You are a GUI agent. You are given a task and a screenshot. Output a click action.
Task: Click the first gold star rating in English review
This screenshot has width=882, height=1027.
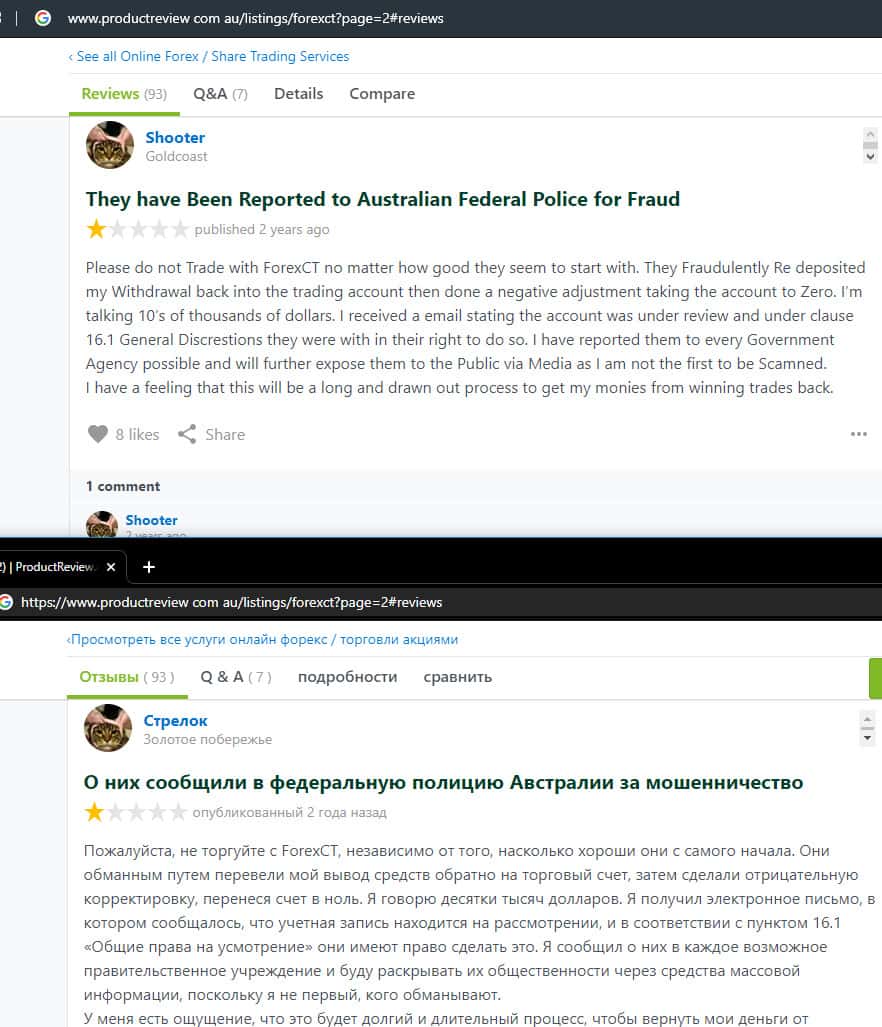tap(96, 229)
